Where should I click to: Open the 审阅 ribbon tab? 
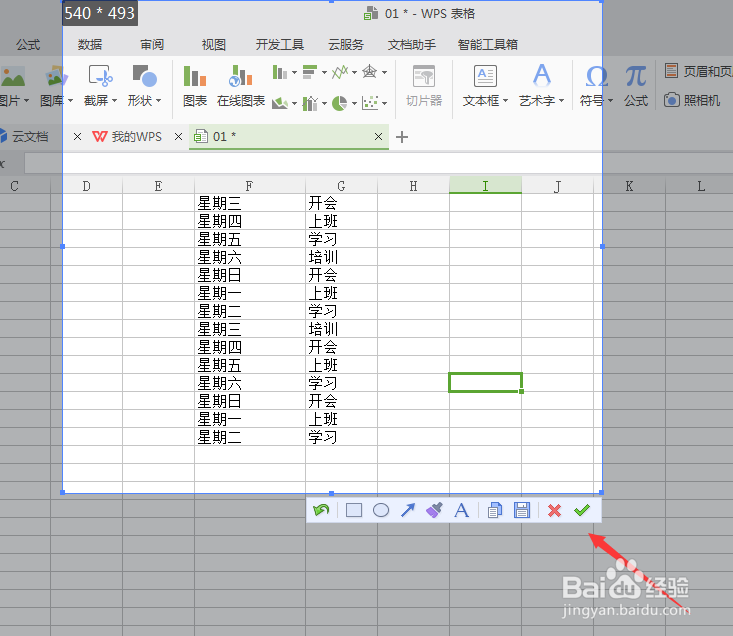click(152, 45)
